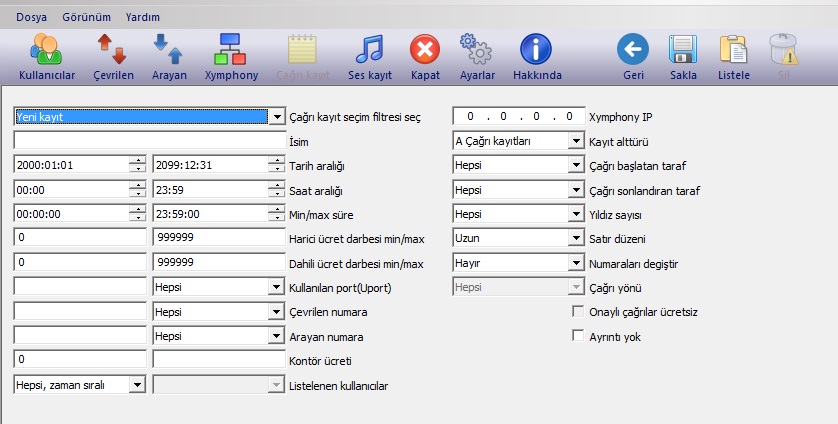Expand the Yeni kayıt filter dropdown
The height and width of the screenshot is (424, 838).
[x=276, y=117]
